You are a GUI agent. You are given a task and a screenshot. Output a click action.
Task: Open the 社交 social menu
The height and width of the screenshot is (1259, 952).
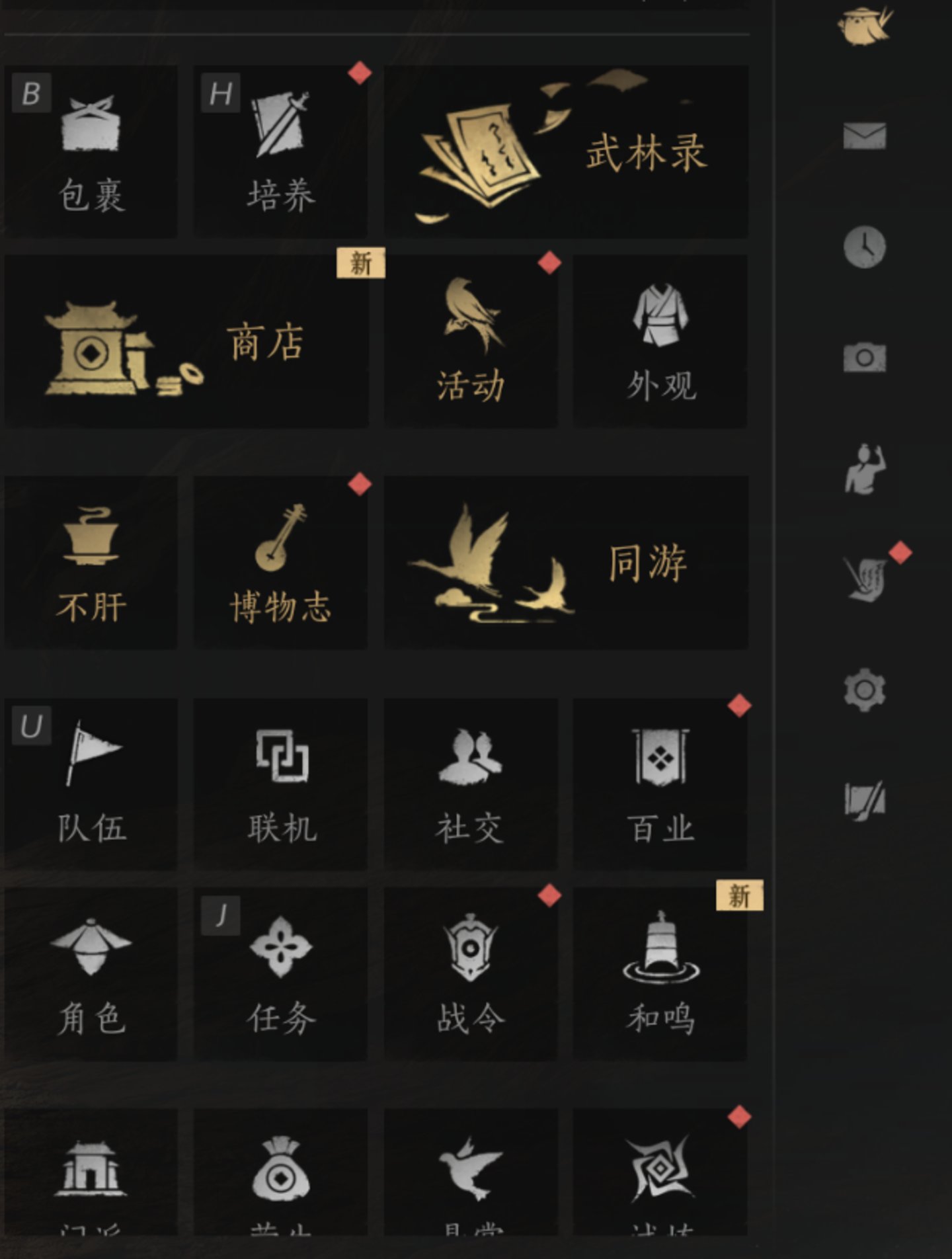471,784
